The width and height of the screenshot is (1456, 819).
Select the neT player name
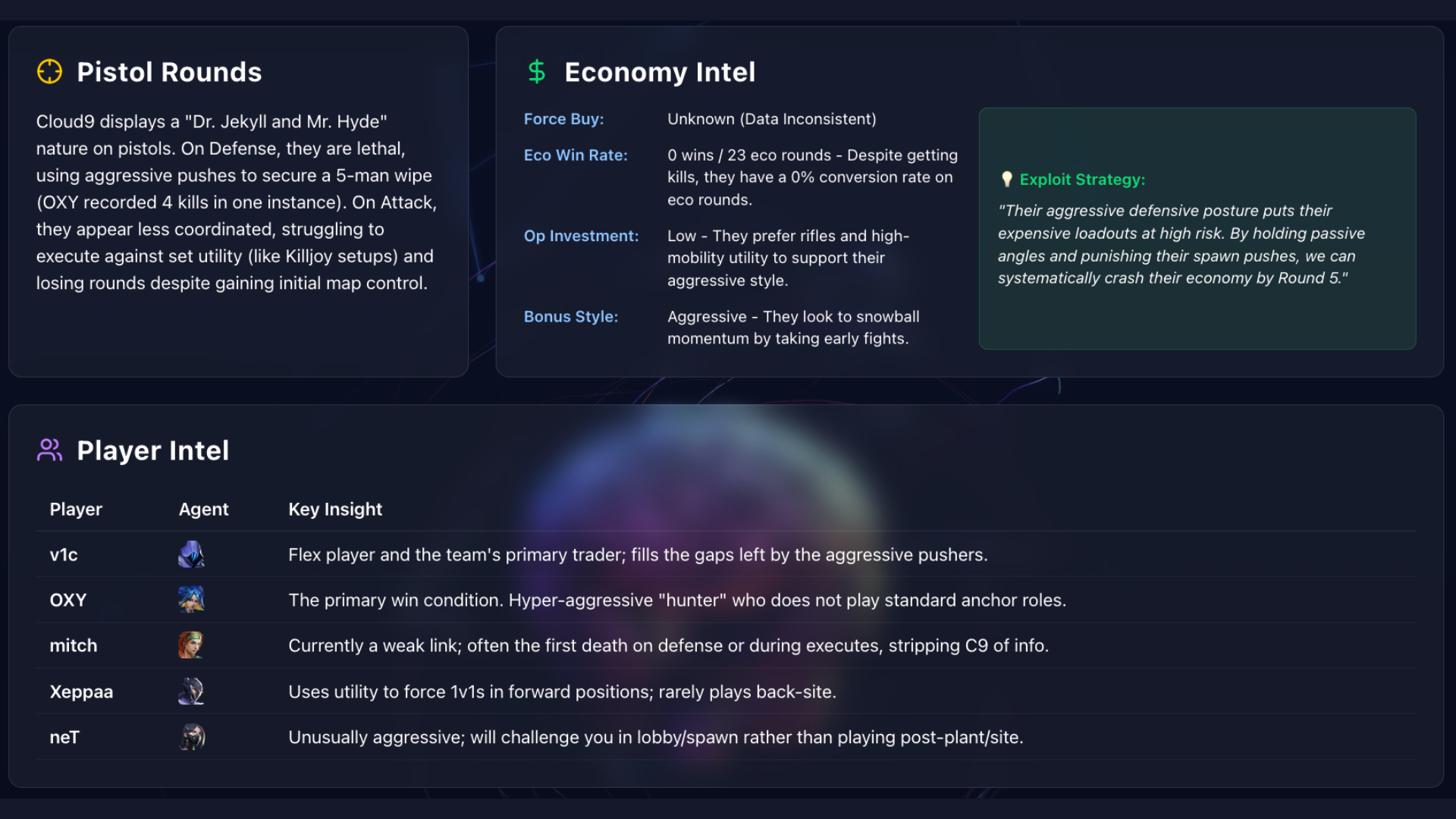(64, 738)
